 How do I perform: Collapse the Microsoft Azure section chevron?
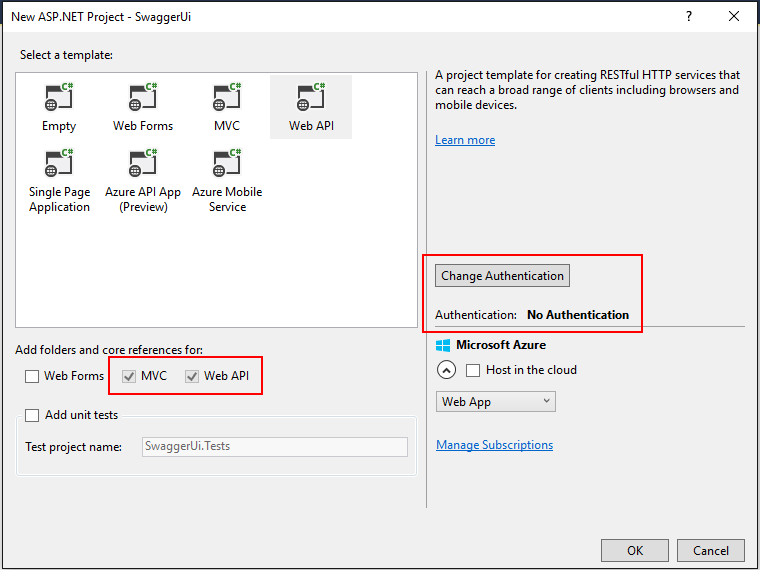pos(446,370)
